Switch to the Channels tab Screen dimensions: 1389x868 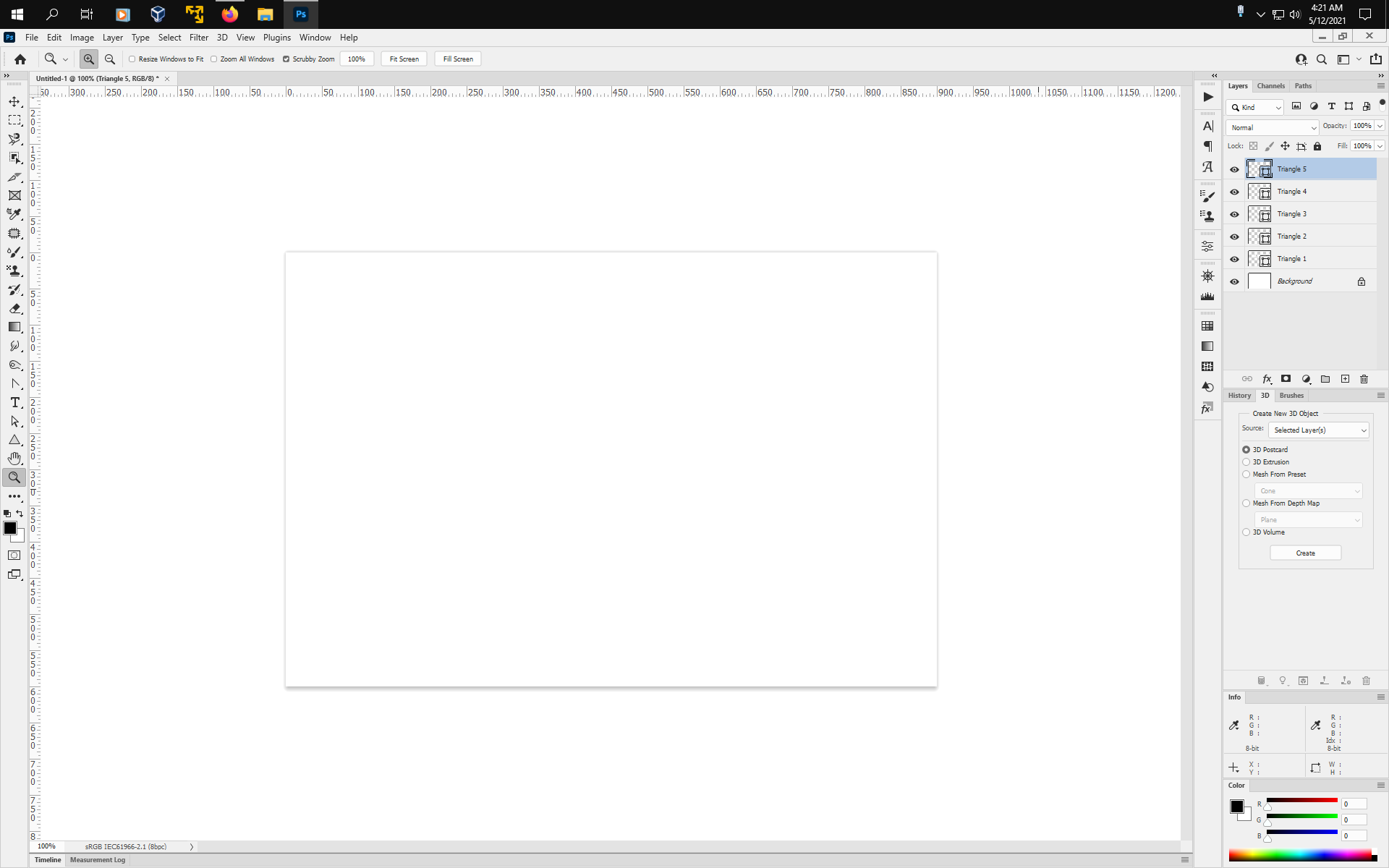click(x=1270, y=85)
